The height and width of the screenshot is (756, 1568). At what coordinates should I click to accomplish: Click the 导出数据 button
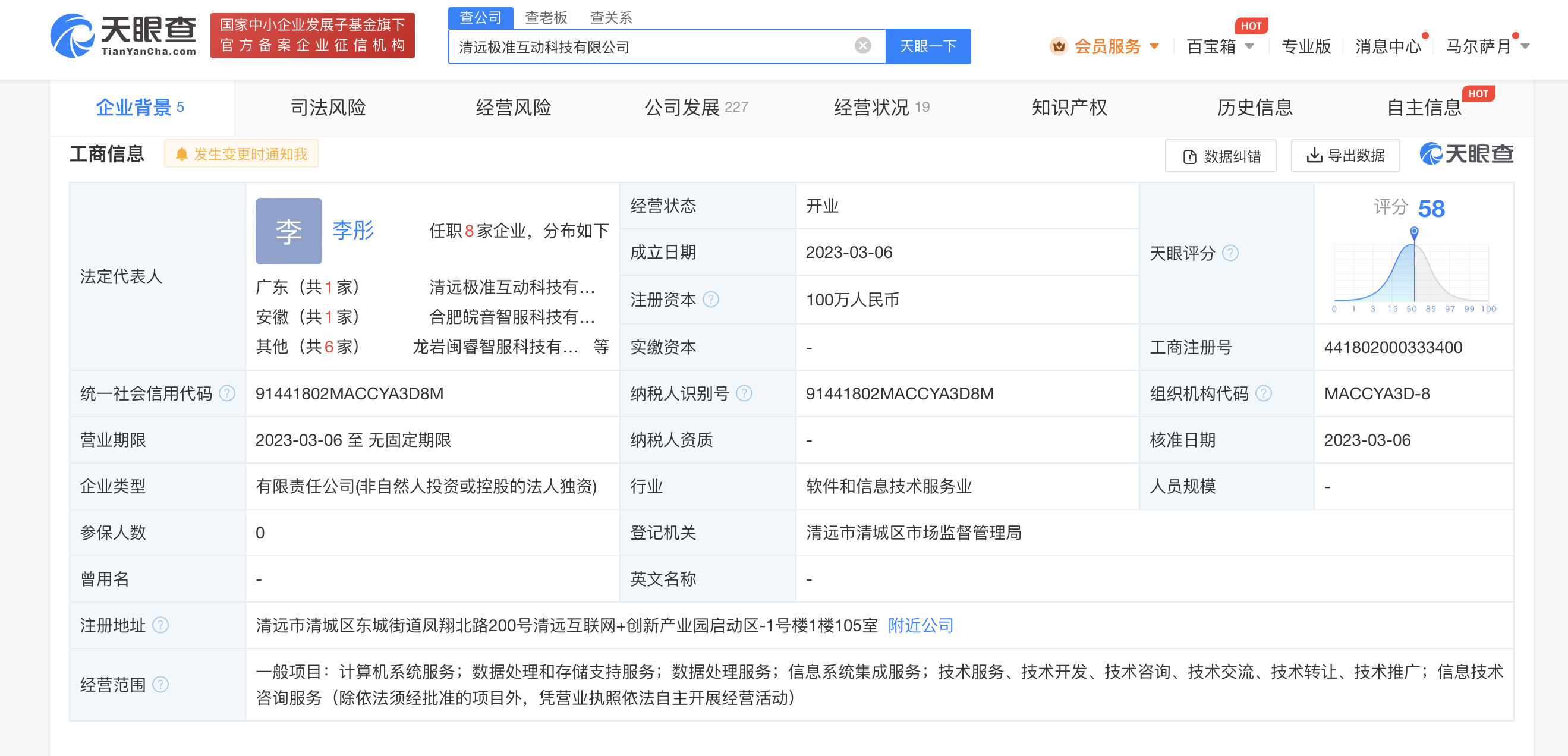point(1345,156)
